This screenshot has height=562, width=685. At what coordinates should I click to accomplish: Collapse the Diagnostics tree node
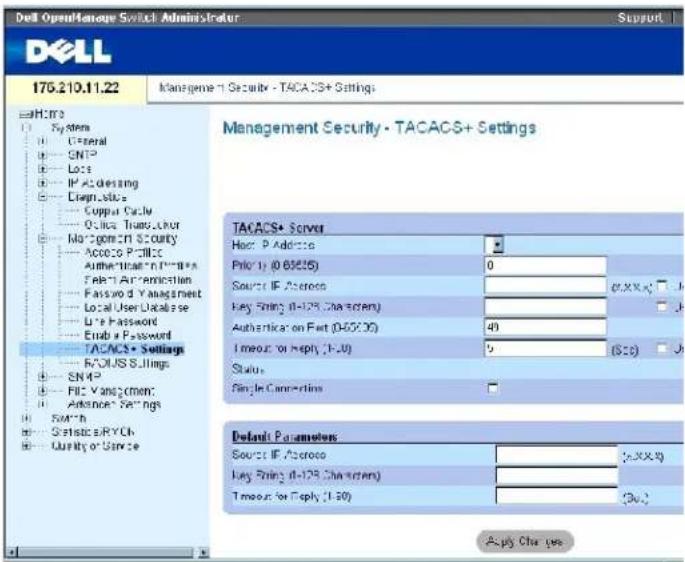[42, 197]
